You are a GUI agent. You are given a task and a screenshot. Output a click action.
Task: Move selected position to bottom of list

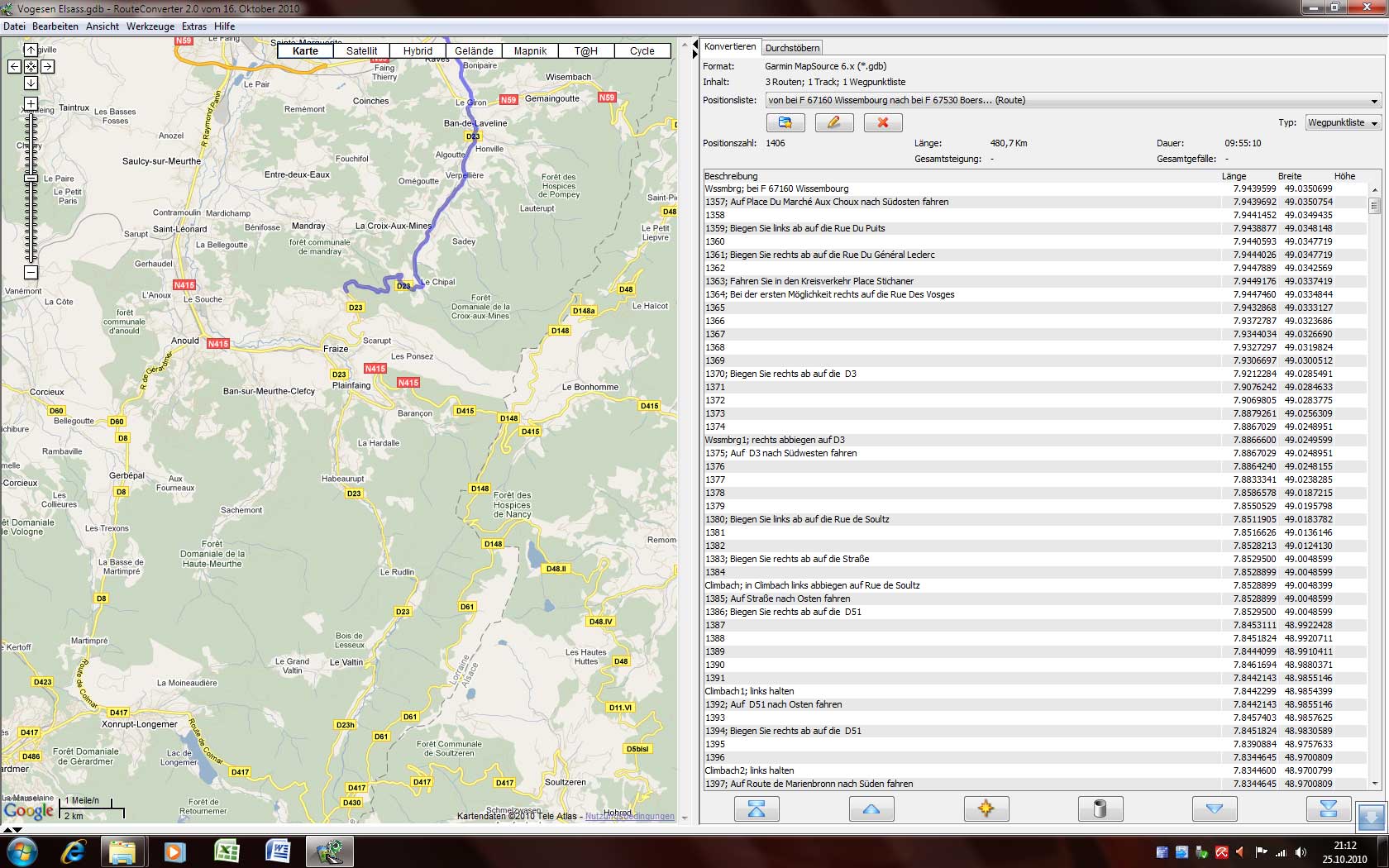click(x=1328, y=808)
